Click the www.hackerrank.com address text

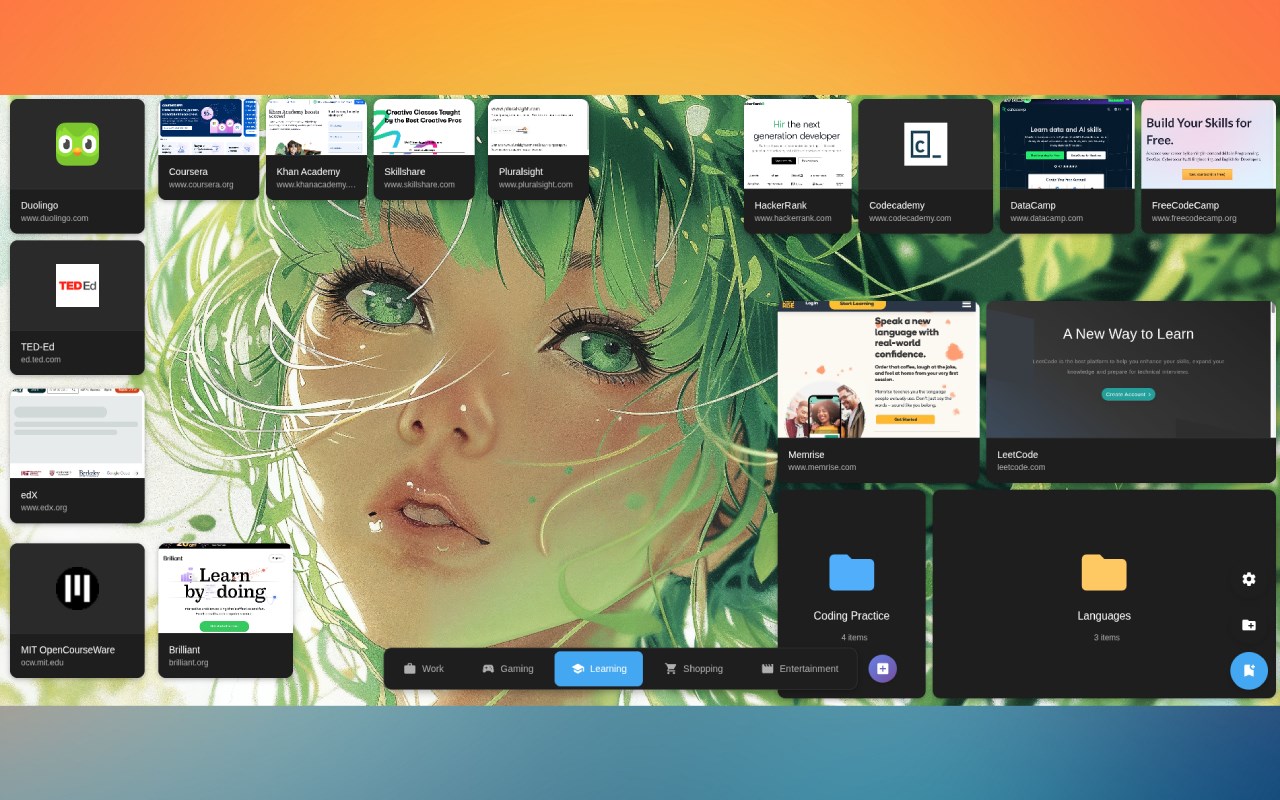coord(793,218)
